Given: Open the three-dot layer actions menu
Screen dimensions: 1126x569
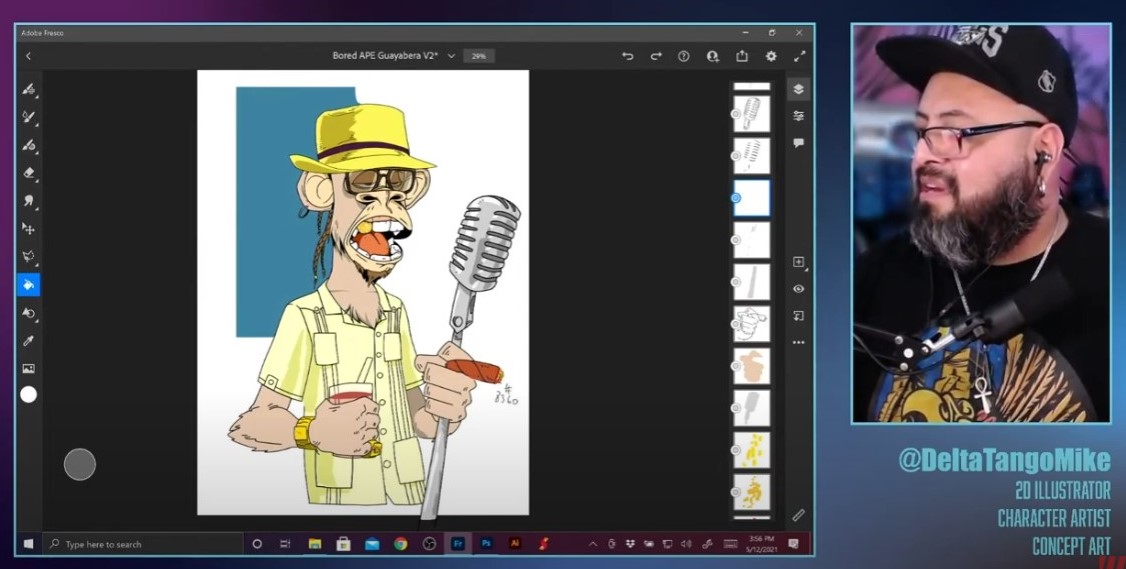Looking at the screenshot, I should pos(799,343).
